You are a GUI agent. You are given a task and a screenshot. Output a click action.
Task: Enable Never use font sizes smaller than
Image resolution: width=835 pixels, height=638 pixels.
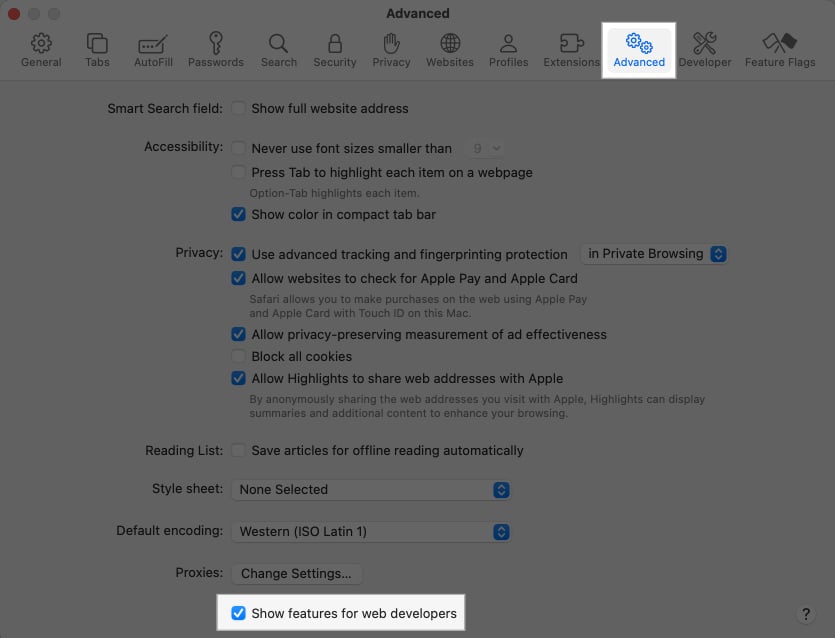[x=238, y=148]
